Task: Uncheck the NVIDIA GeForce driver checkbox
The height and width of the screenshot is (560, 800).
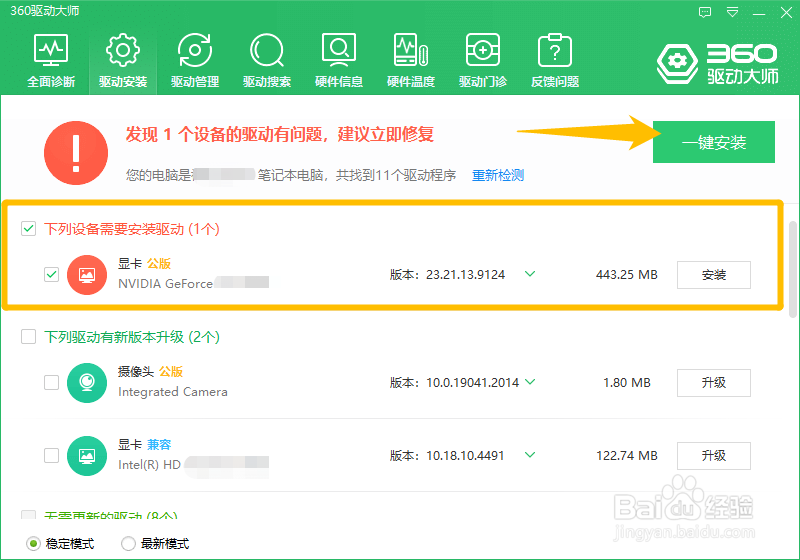Action: 52,274
